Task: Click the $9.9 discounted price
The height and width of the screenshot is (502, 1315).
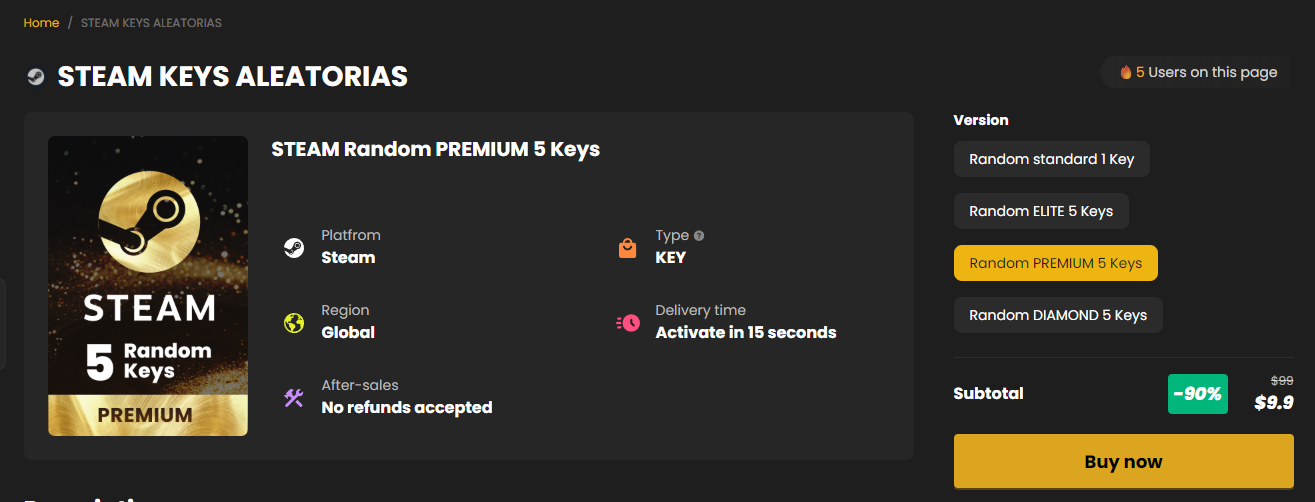Action: [x=1274, y=402]
